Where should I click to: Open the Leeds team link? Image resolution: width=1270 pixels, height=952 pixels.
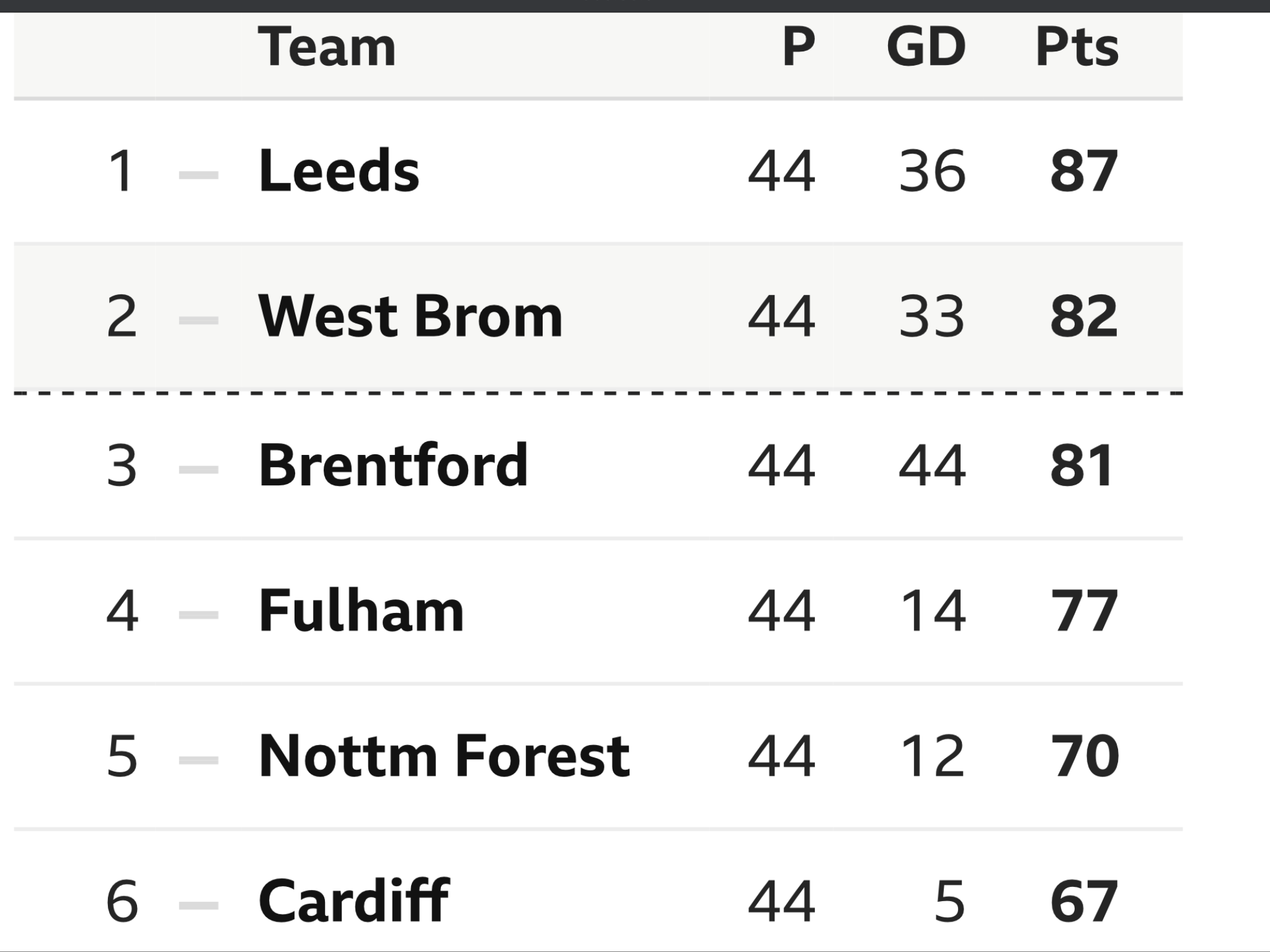339,170
